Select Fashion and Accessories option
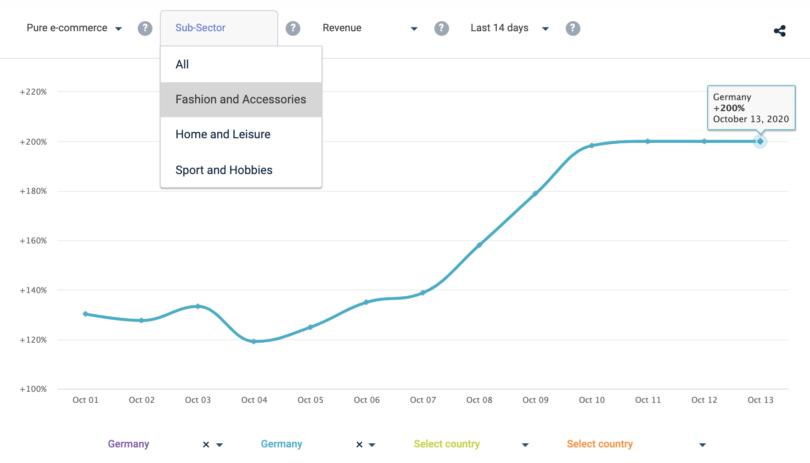 click(x=241, y=99)
